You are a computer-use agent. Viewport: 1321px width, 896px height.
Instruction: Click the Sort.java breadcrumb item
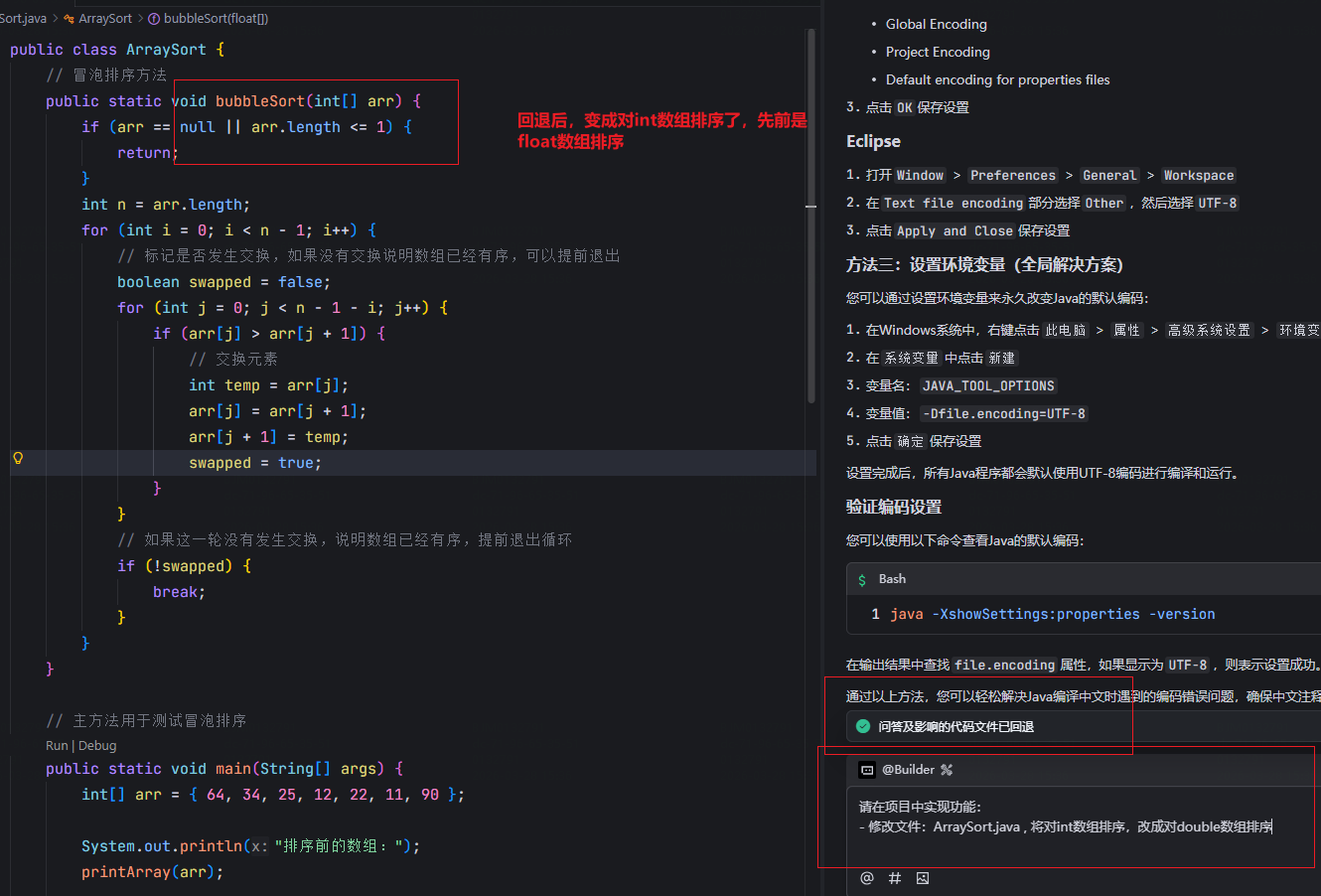click(23, 18)
